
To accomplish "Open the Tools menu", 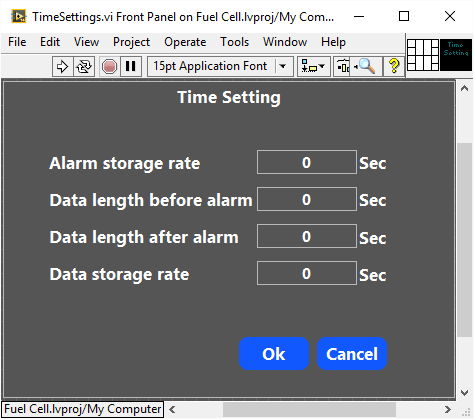I will [235, 42].
